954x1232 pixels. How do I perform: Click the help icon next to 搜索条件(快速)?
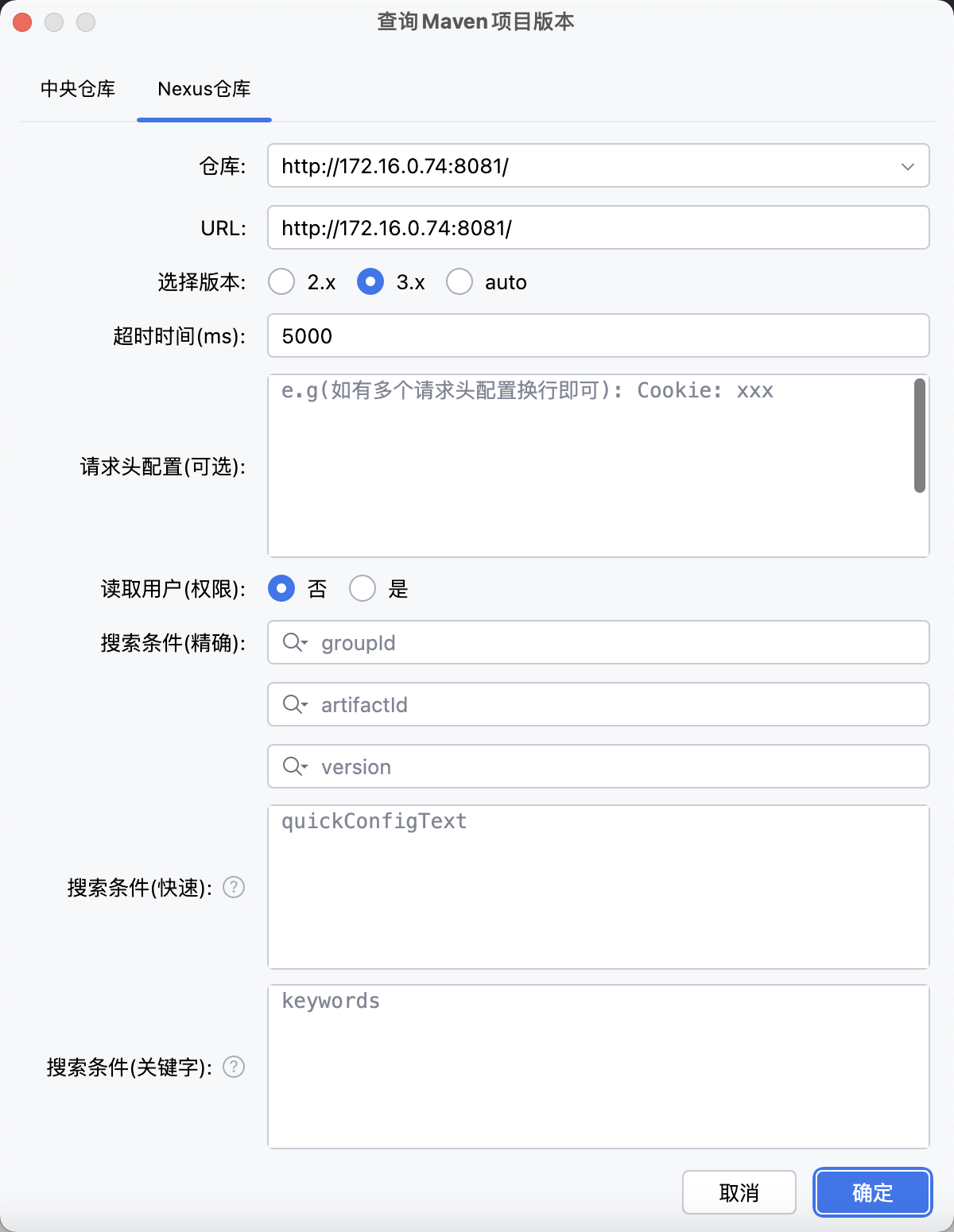coord(235,887)
